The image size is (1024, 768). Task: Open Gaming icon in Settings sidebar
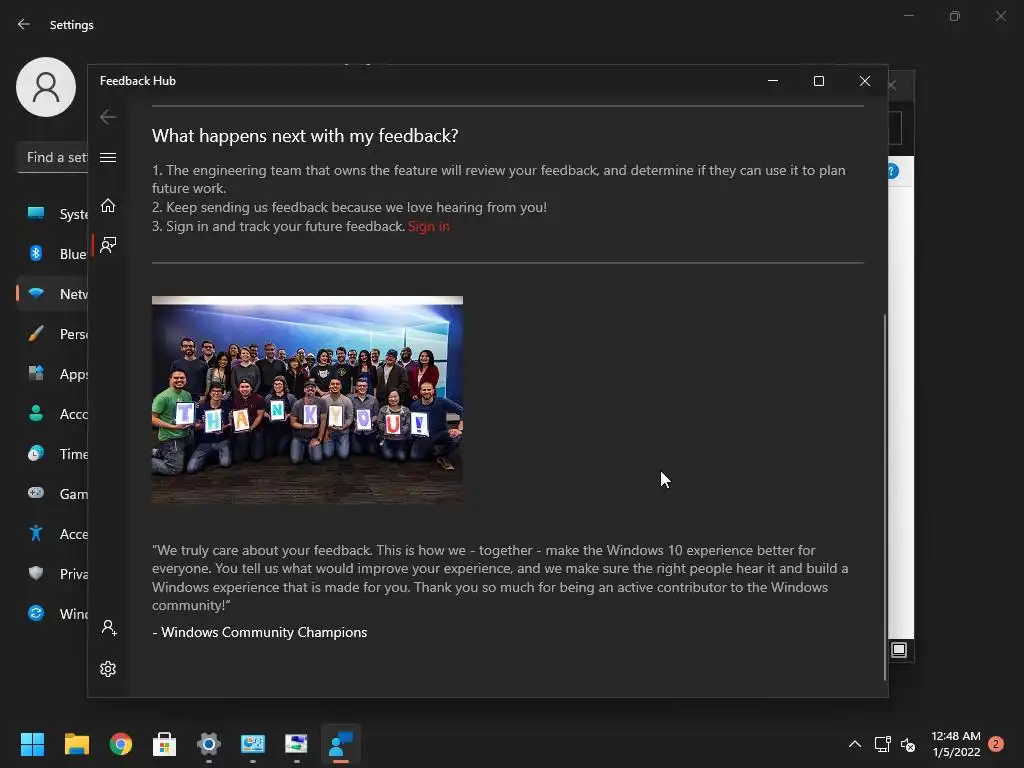pyautogui.click(x=36, y=493)
